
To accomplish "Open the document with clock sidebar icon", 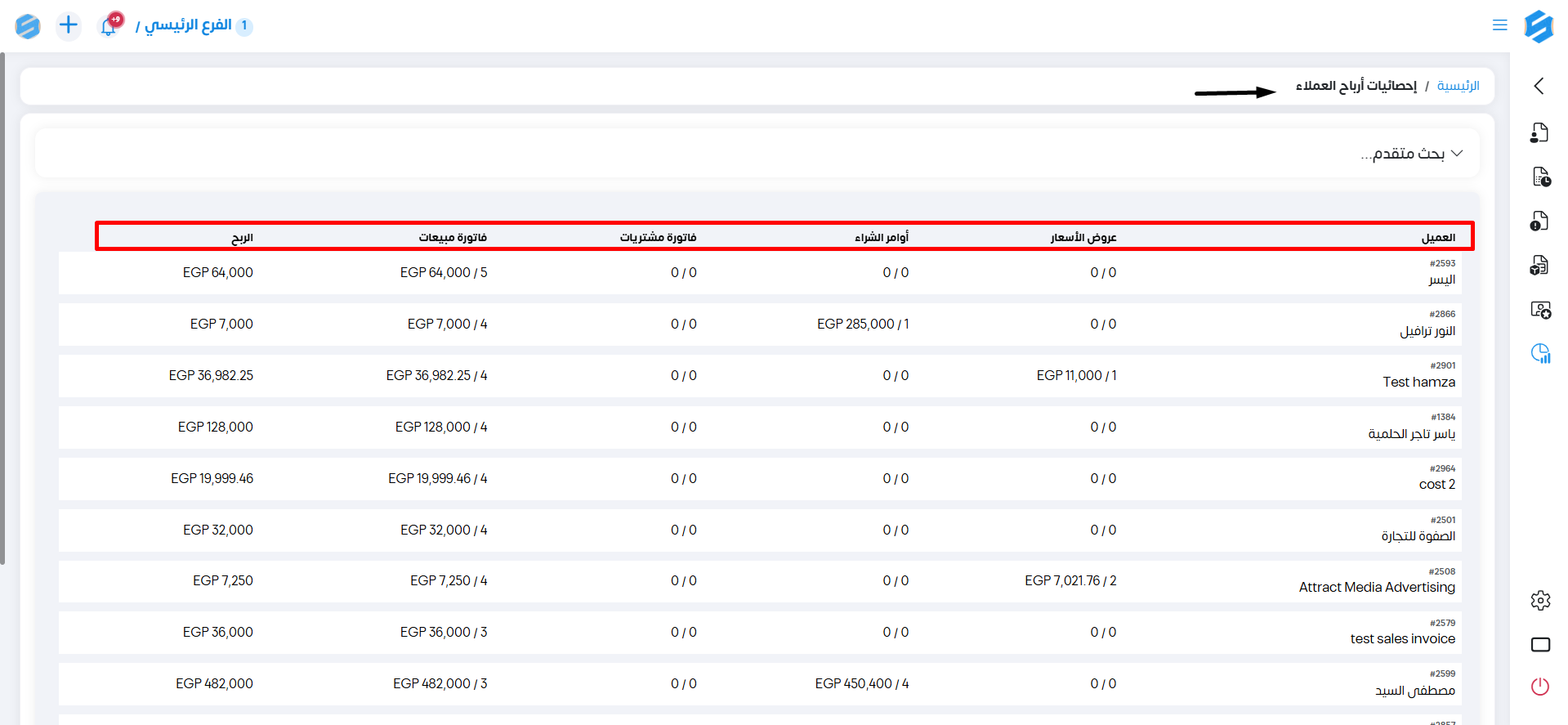I will (x=1540, y=177).
